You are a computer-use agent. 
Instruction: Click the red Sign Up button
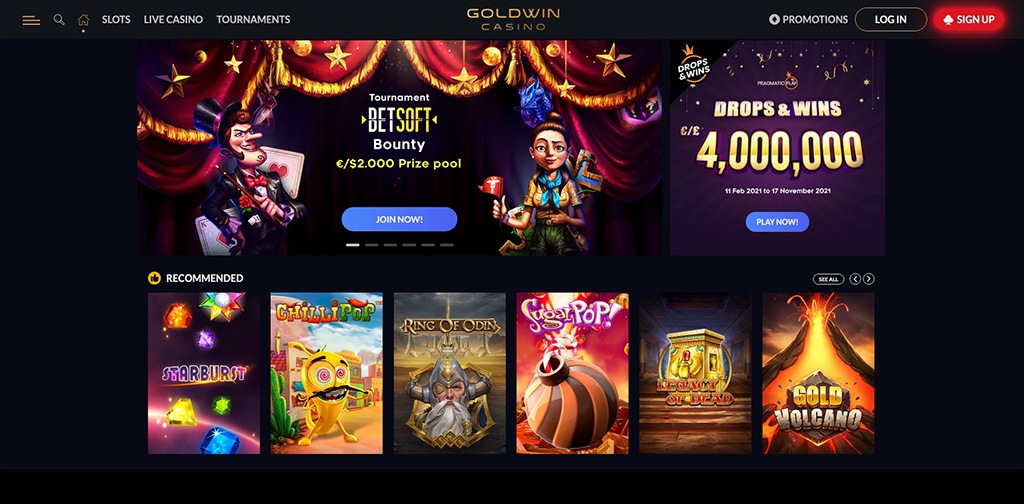[x=968, y=20]
